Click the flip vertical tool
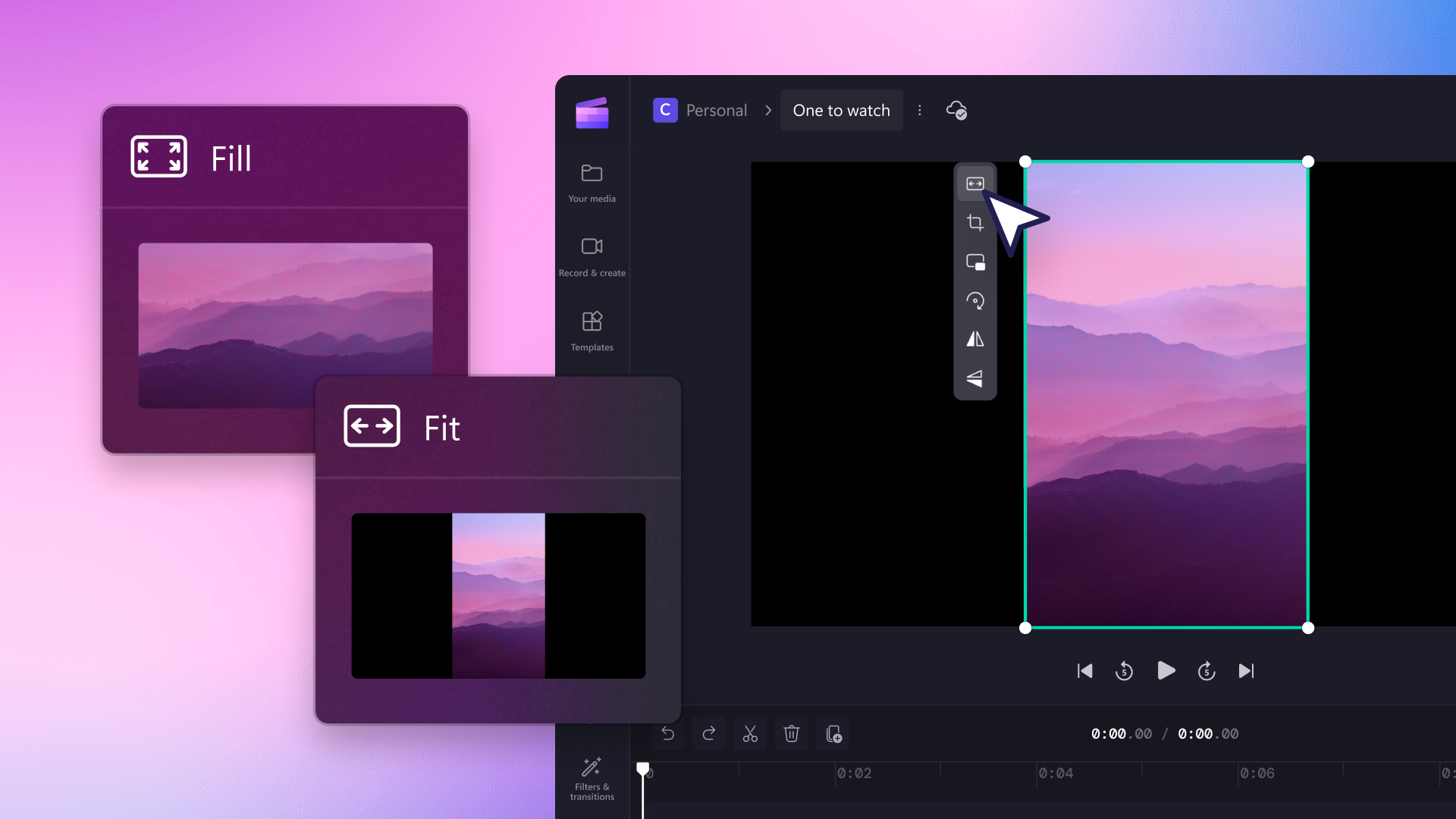1456x819 pixels. pyautogui.click(x=975, y=378)
